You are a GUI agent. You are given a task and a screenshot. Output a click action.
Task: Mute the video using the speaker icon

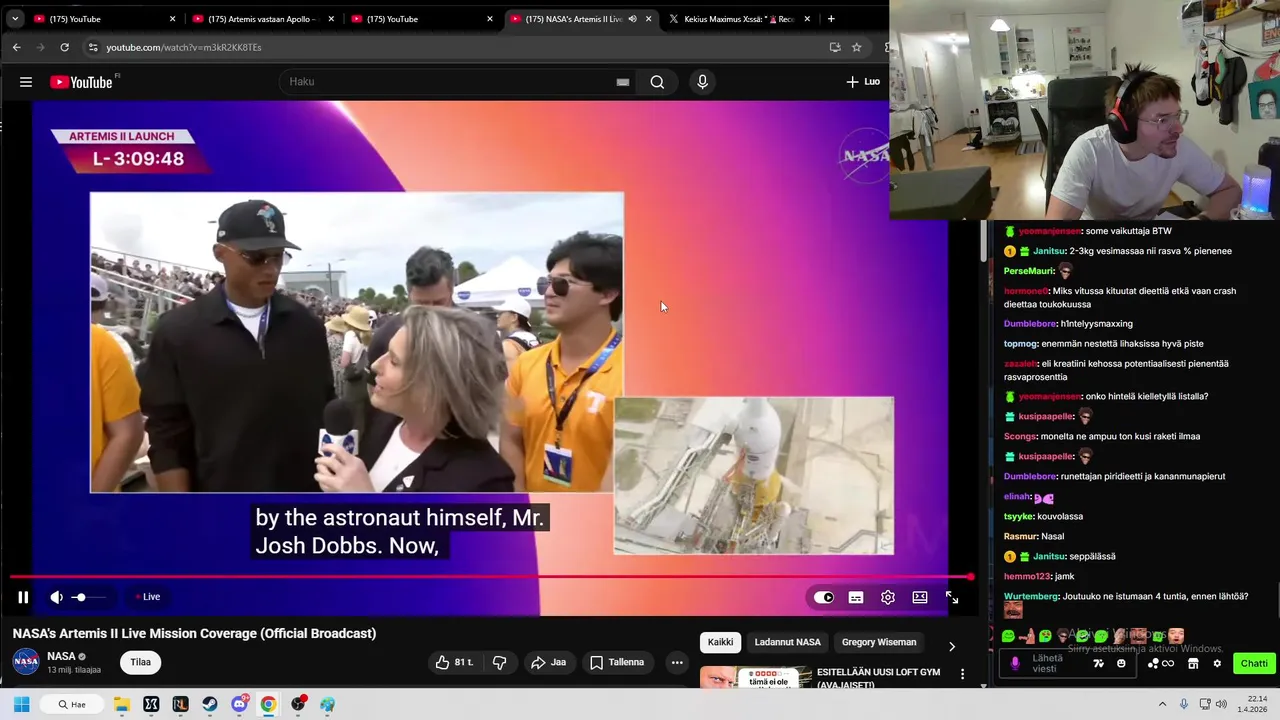coord(57,597)
